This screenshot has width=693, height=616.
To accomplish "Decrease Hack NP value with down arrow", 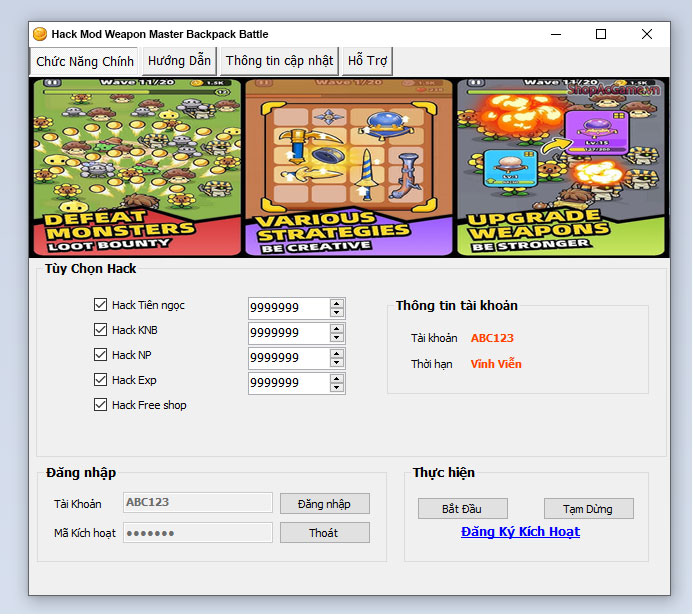I will click(x=337, y=362).
